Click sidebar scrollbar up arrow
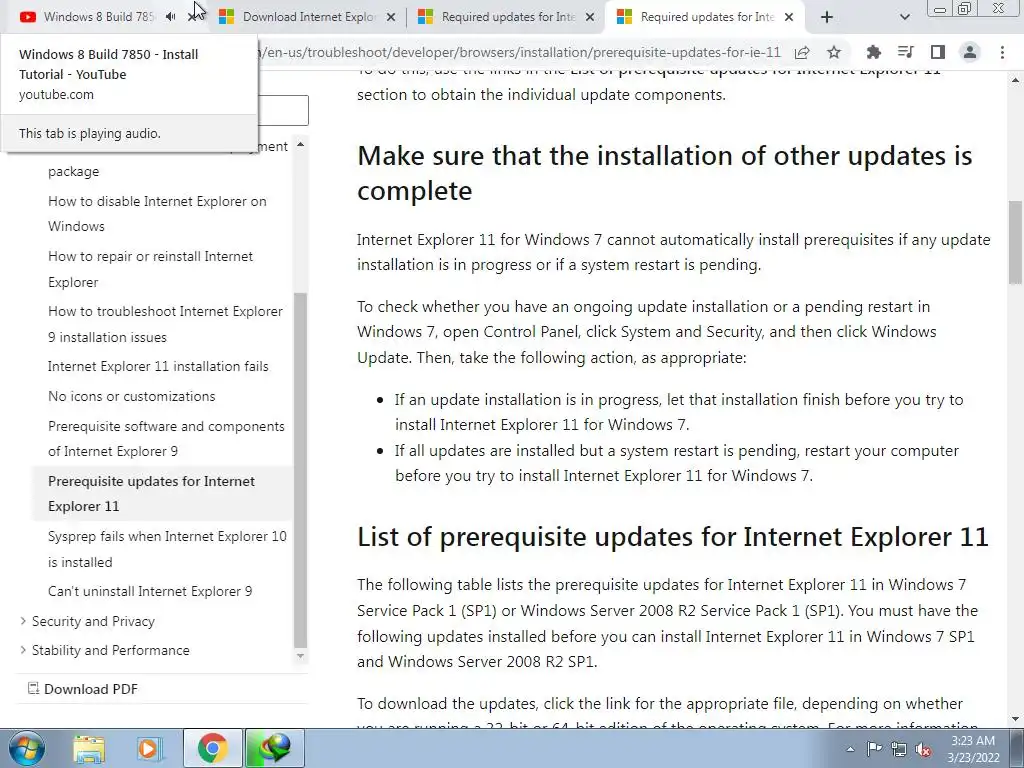The image size is (1024, 768). click(x=300, y=144)
